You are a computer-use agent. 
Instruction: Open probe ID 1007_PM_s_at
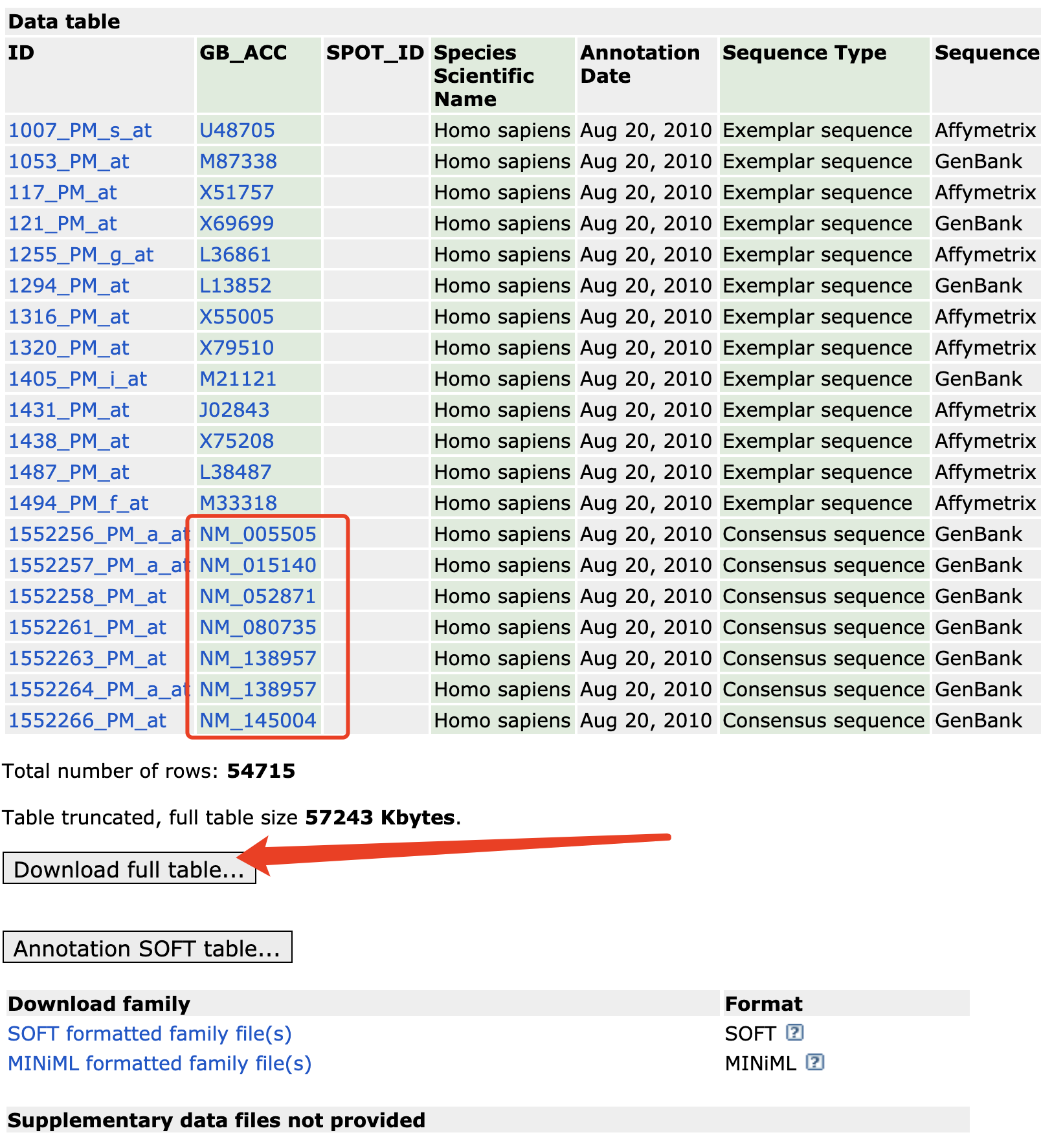80,131
